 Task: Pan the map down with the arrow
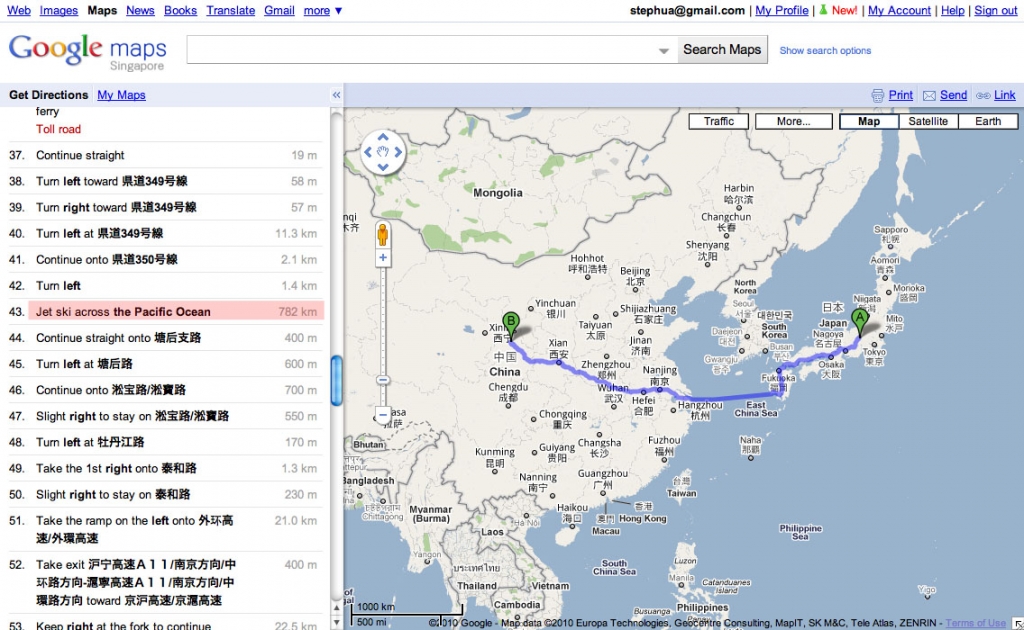tap(383, 166)
